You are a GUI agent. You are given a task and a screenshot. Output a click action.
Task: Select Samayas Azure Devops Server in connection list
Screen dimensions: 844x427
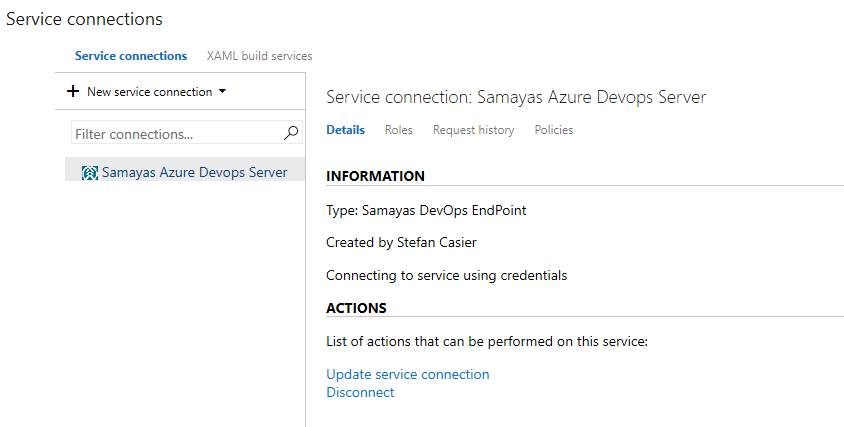tap(194, 172)
